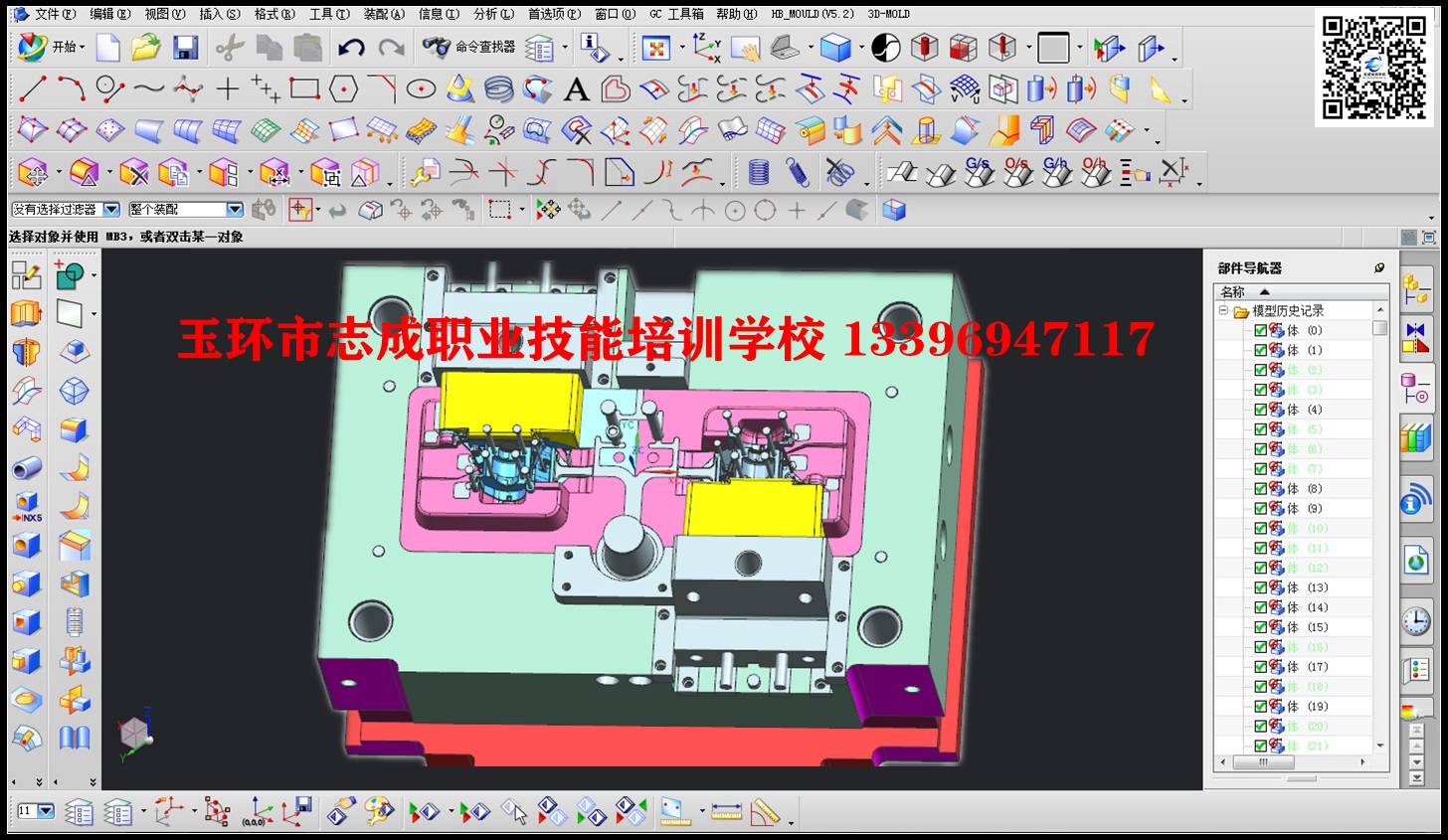Select the Ellipse tool
This screenshot has height=840, width=1448.
421,88
